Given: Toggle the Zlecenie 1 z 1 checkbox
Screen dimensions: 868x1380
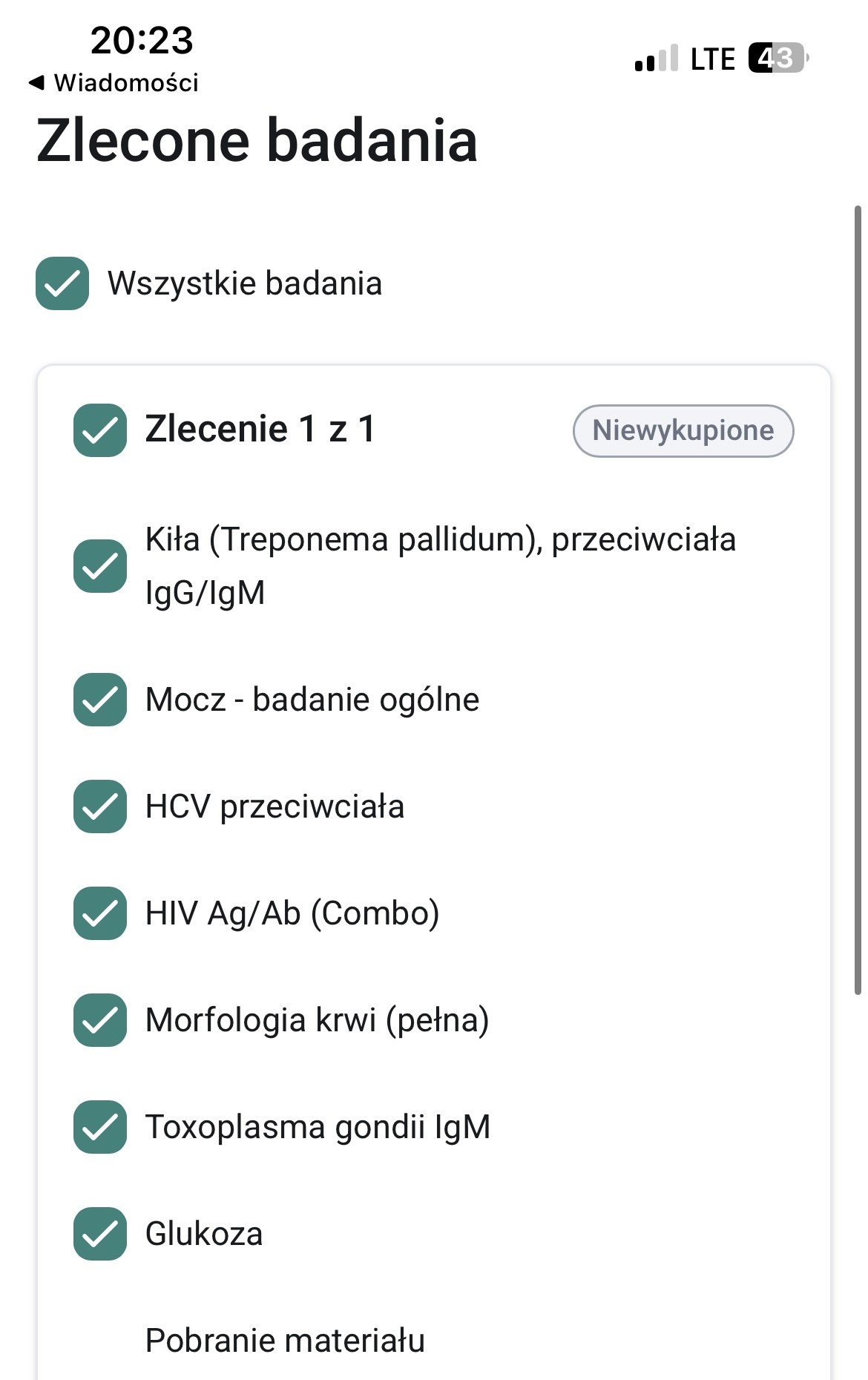Looking at the screenshot, I should tap(100, 430).
